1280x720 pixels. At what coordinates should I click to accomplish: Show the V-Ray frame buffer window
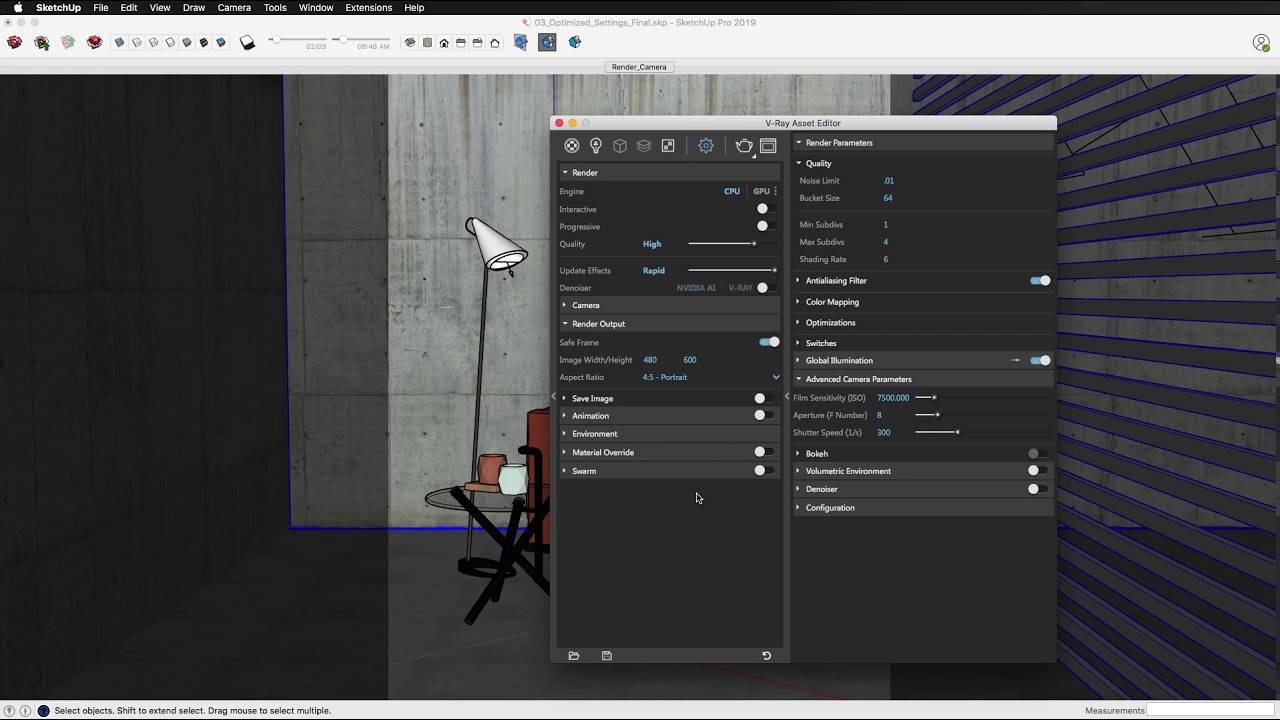coord(768,146)
